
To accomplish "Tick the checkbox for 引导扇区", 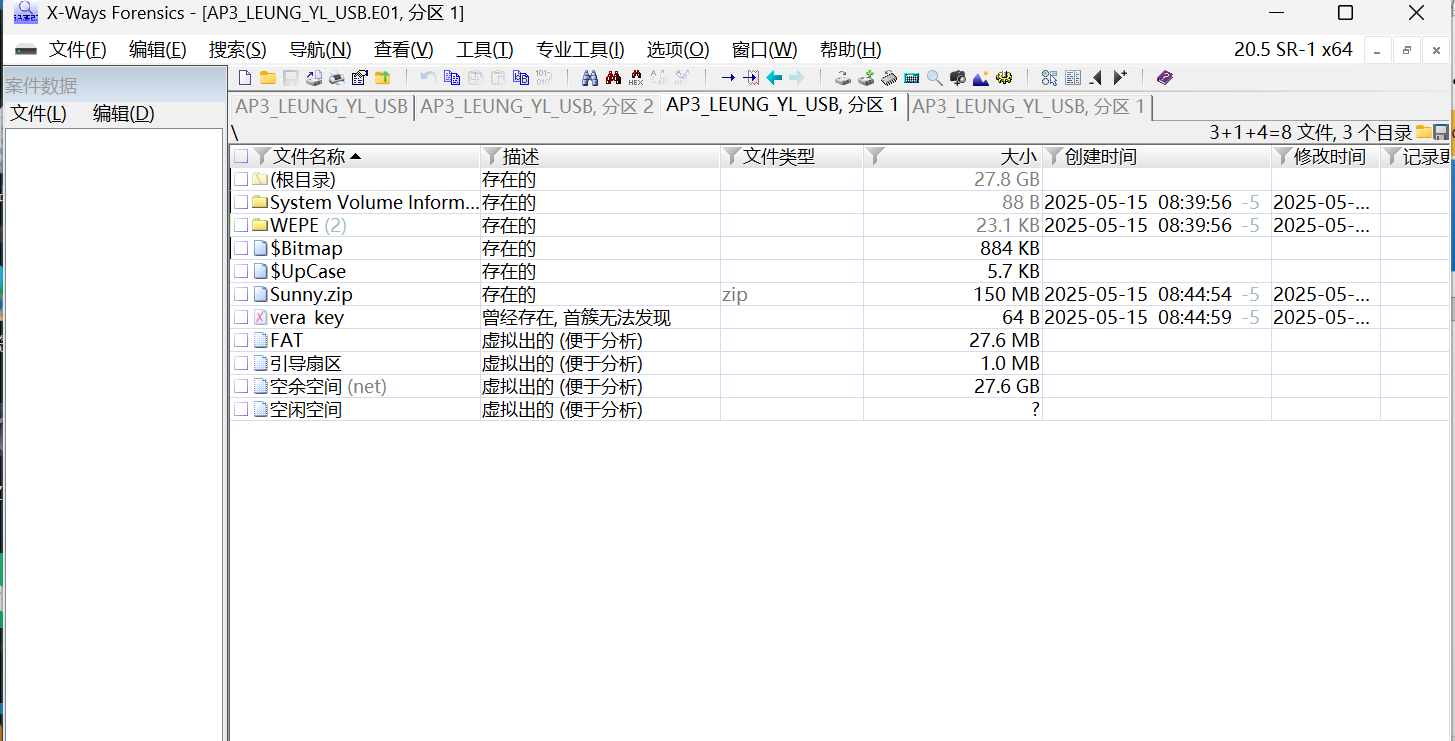I will pos(241,363).
